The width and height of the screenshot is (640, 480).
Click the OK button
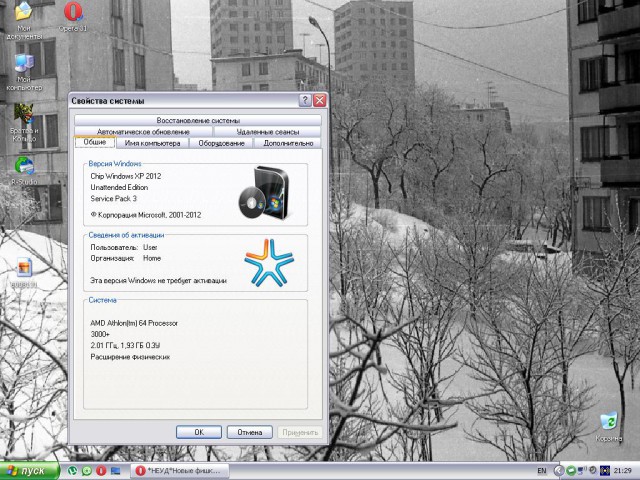pos(199,432)
